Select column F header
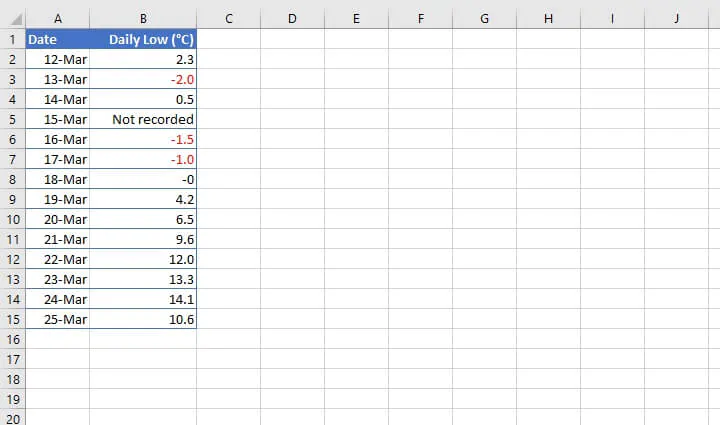The height and width of the screenshot is (425, 720). coord(421,18)
